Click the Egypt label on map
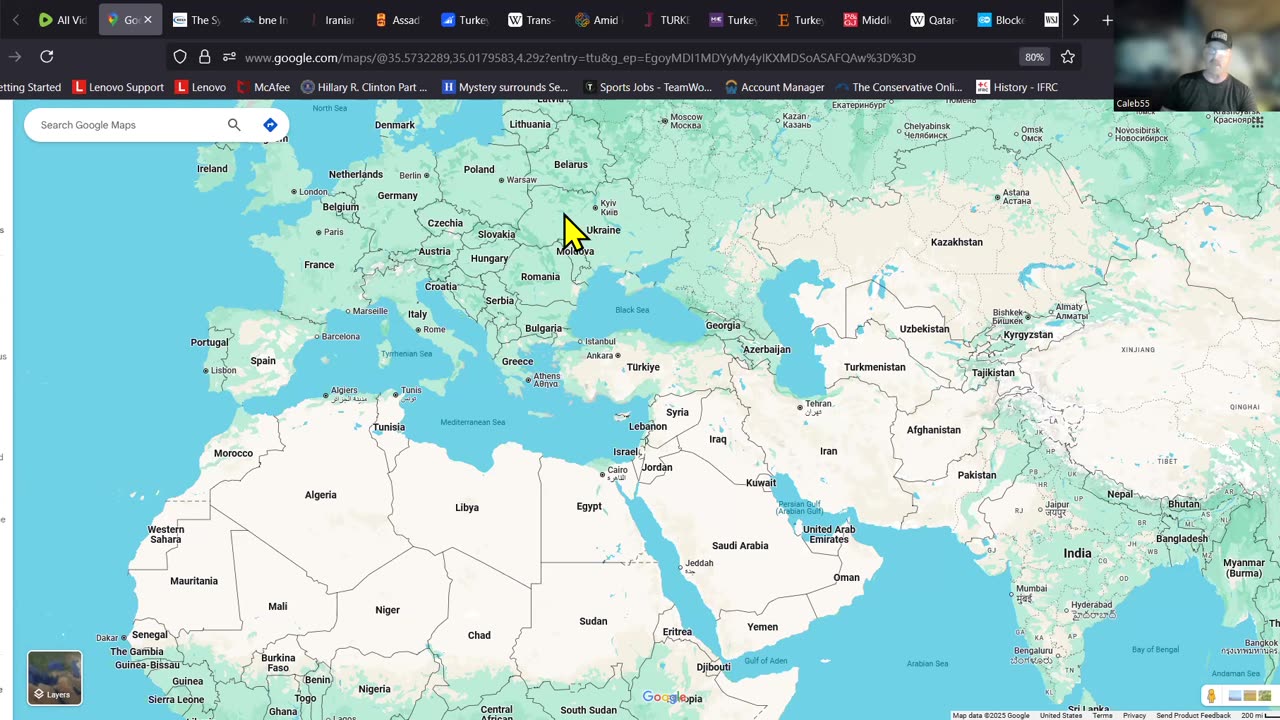 tap(589, 506)
